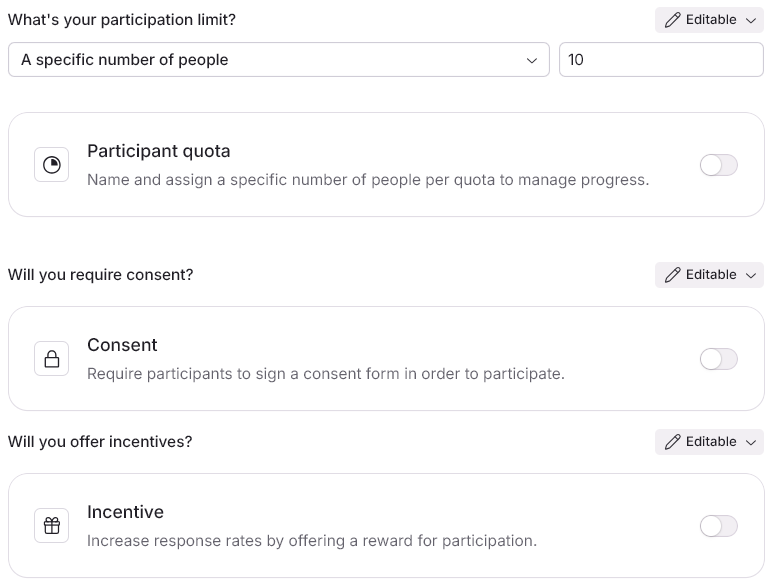Enable the Participant quota switch

pyautogui.click(x=718, y=165)
